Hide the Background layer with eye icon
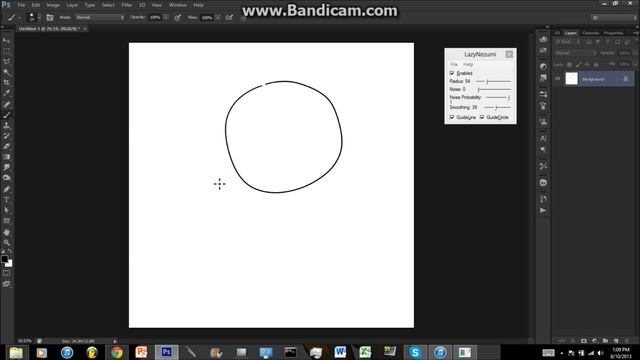 [x=558, y=79]
